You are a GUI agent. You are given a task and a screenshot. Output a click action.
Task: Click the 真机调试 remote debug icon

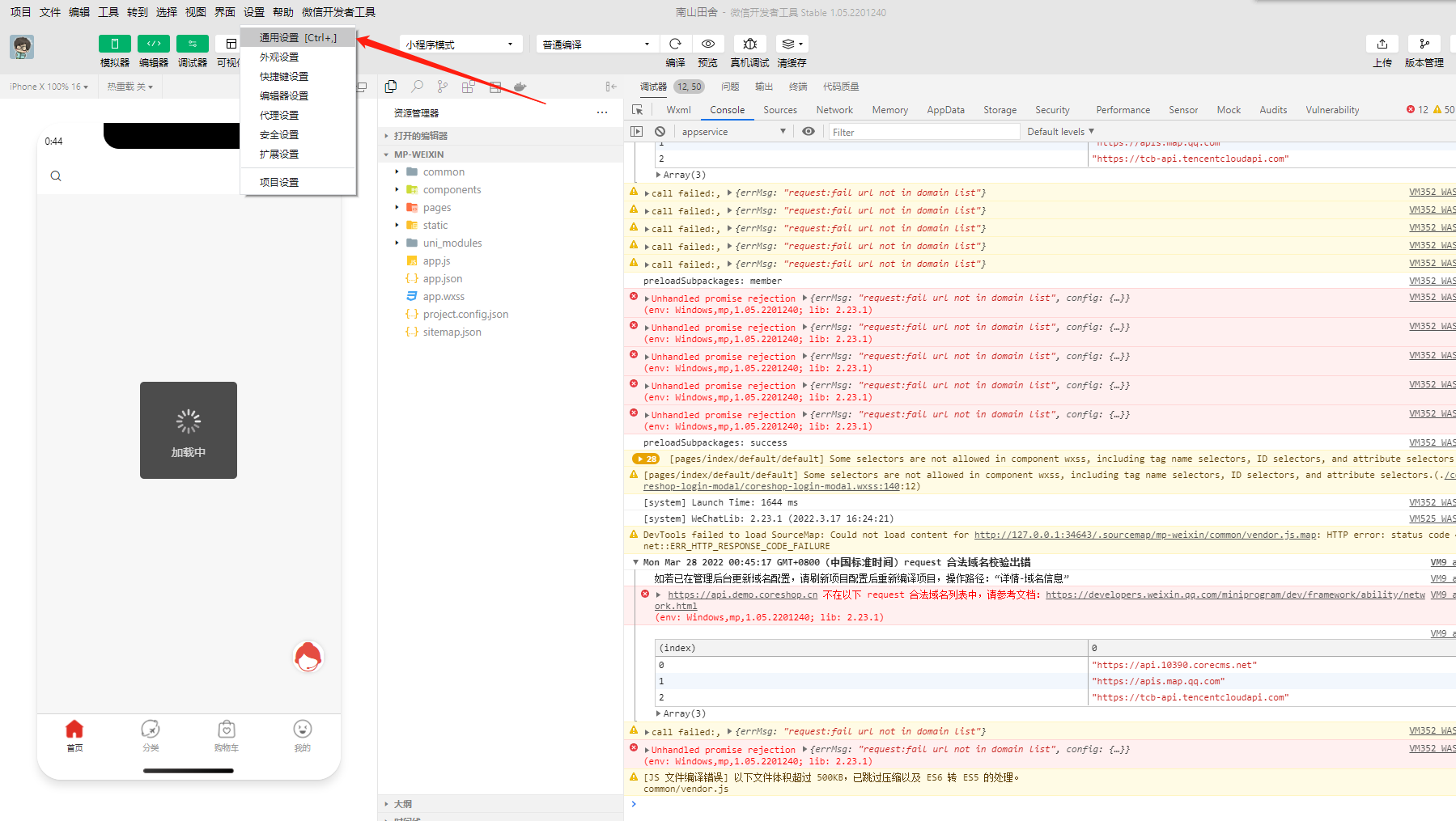point(750,44)
